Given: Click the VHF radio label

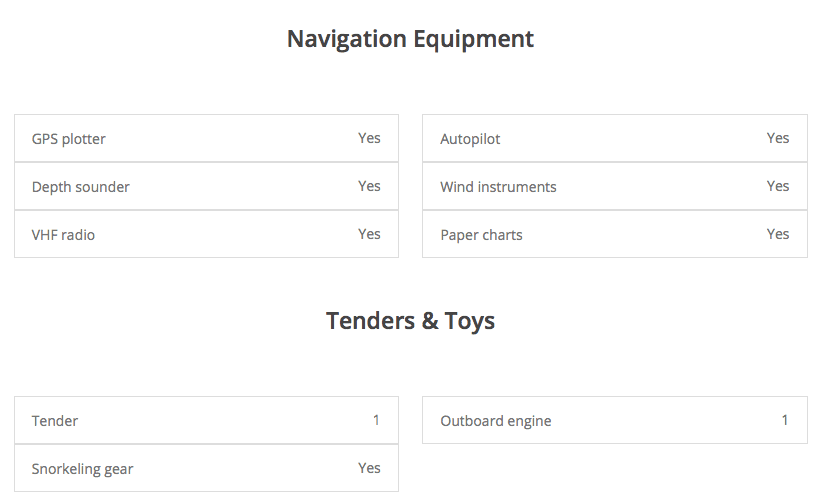Looking at the screenshot, I should pyautogui.click(x=64, y=235).
